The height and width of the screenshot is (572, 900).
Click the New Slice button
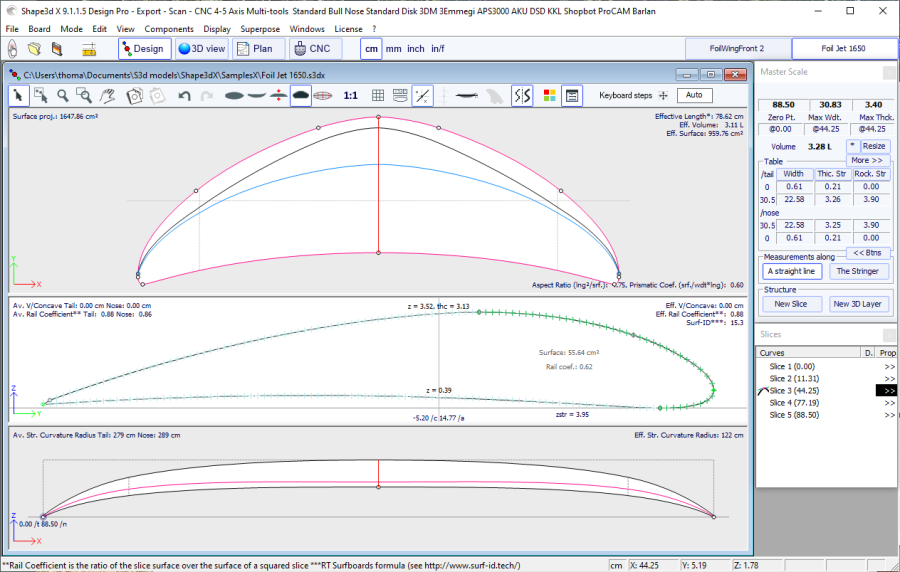coord(791,304)
